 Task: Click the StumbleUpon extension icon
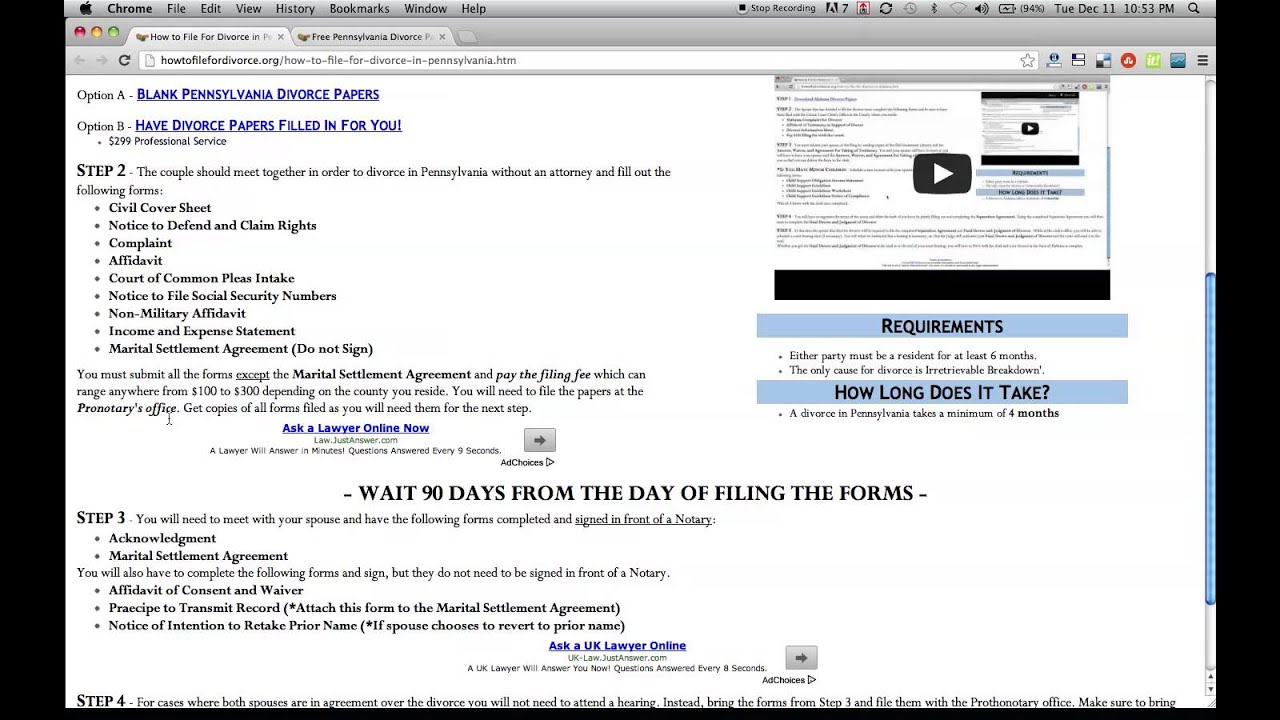(x=1128, y=60)
